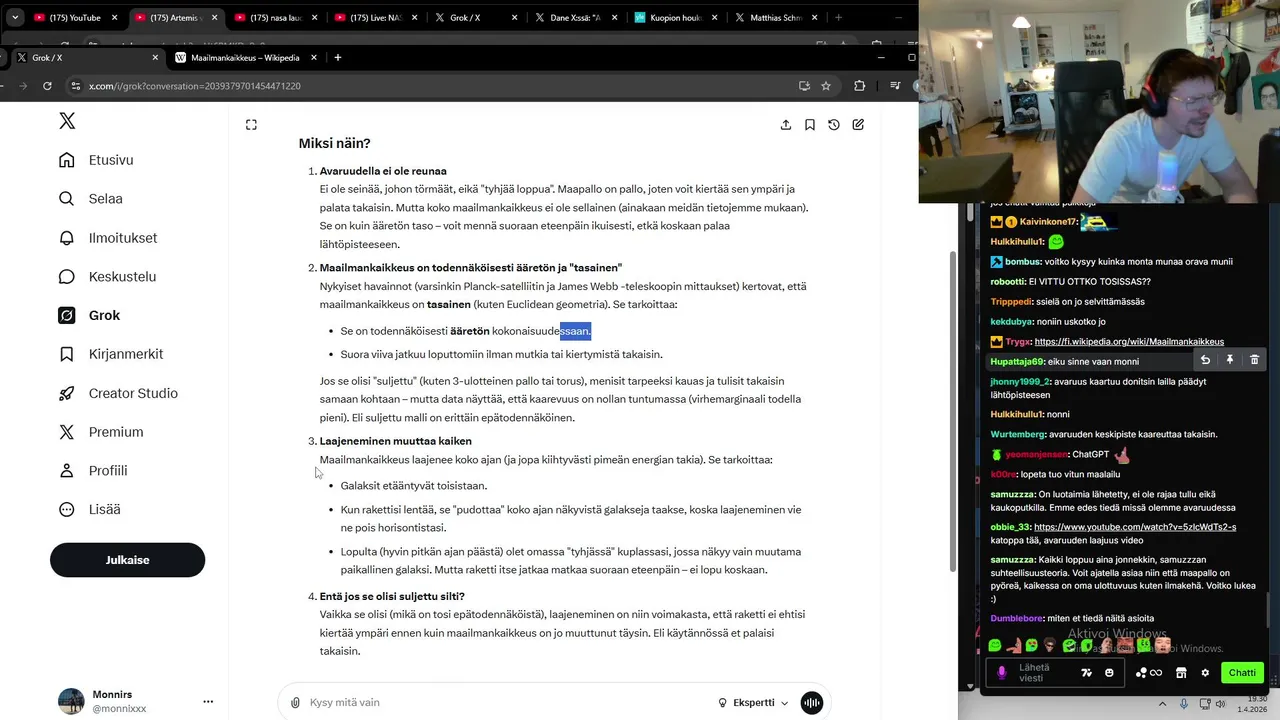This screenshot has height=720, width=1280.
Task: Open the Ekspertti mode dropdown
Action: click(753, 703)
